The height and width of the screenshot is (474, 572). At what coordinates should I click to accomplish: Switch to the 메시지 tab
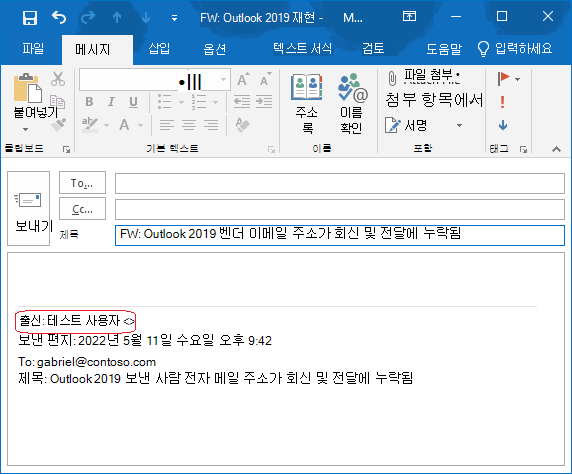coord(93,49)
